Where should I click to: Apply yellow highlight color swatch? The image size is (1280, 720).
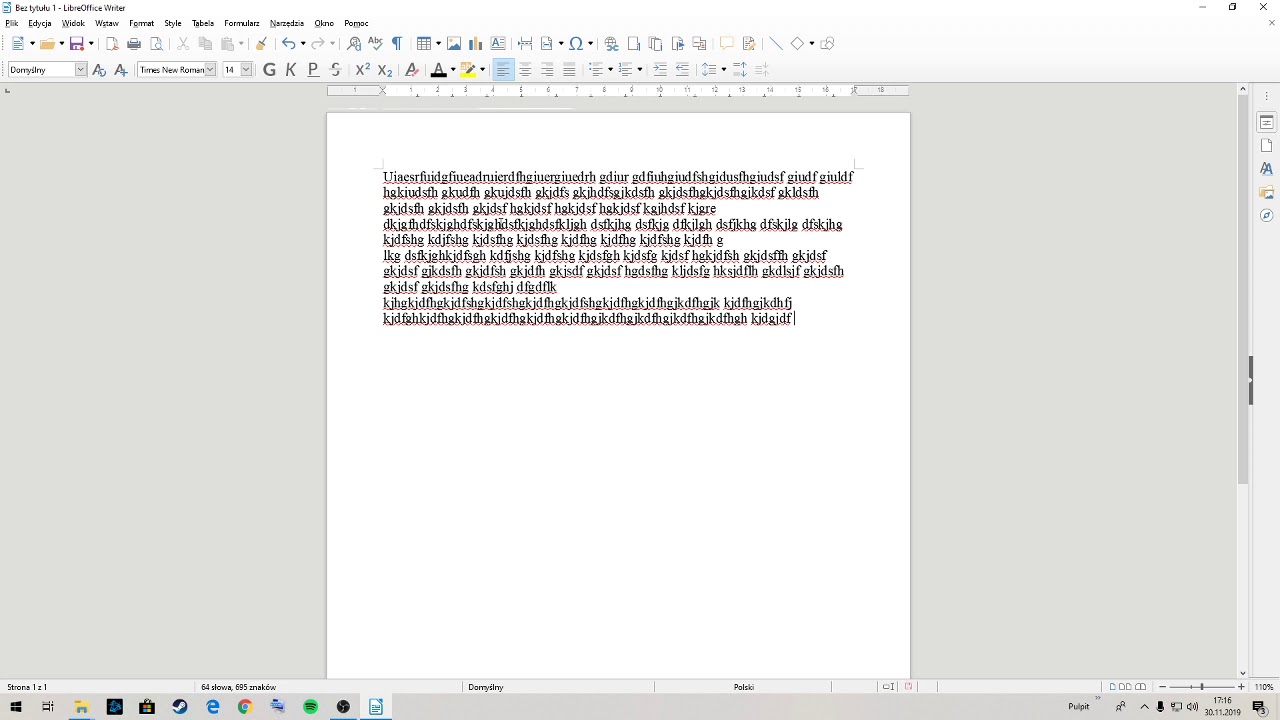[468, 70]
